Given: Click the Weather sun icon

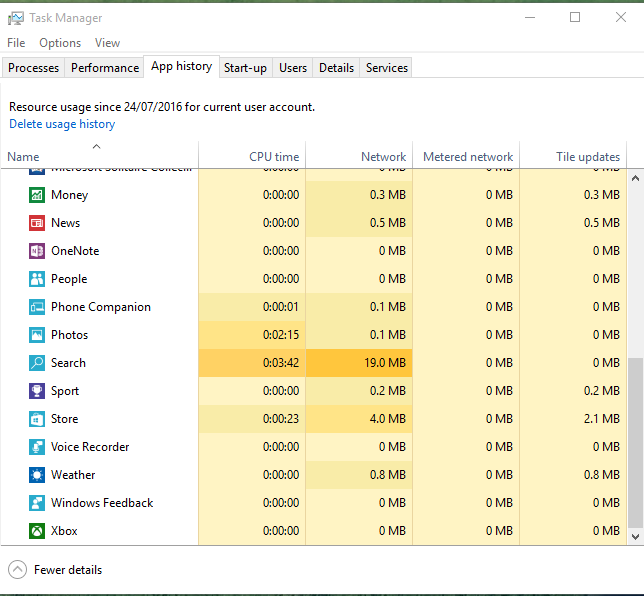Looking at the screenshot, I should click(x=37, y=475).
